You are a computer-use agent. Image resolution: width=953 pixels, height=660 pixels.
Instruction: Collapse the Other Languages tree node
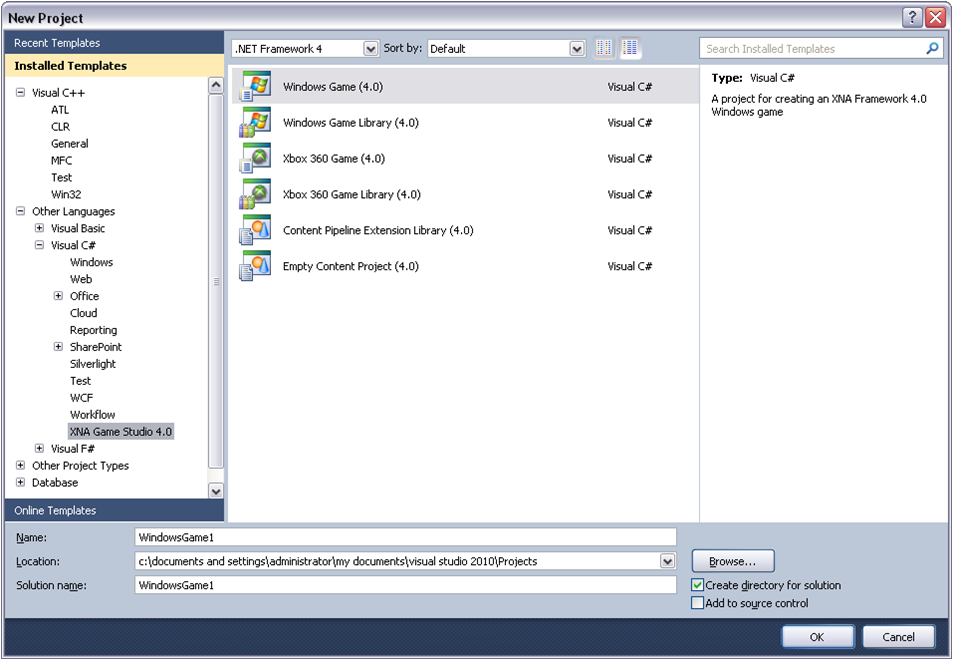click(19, 211)
